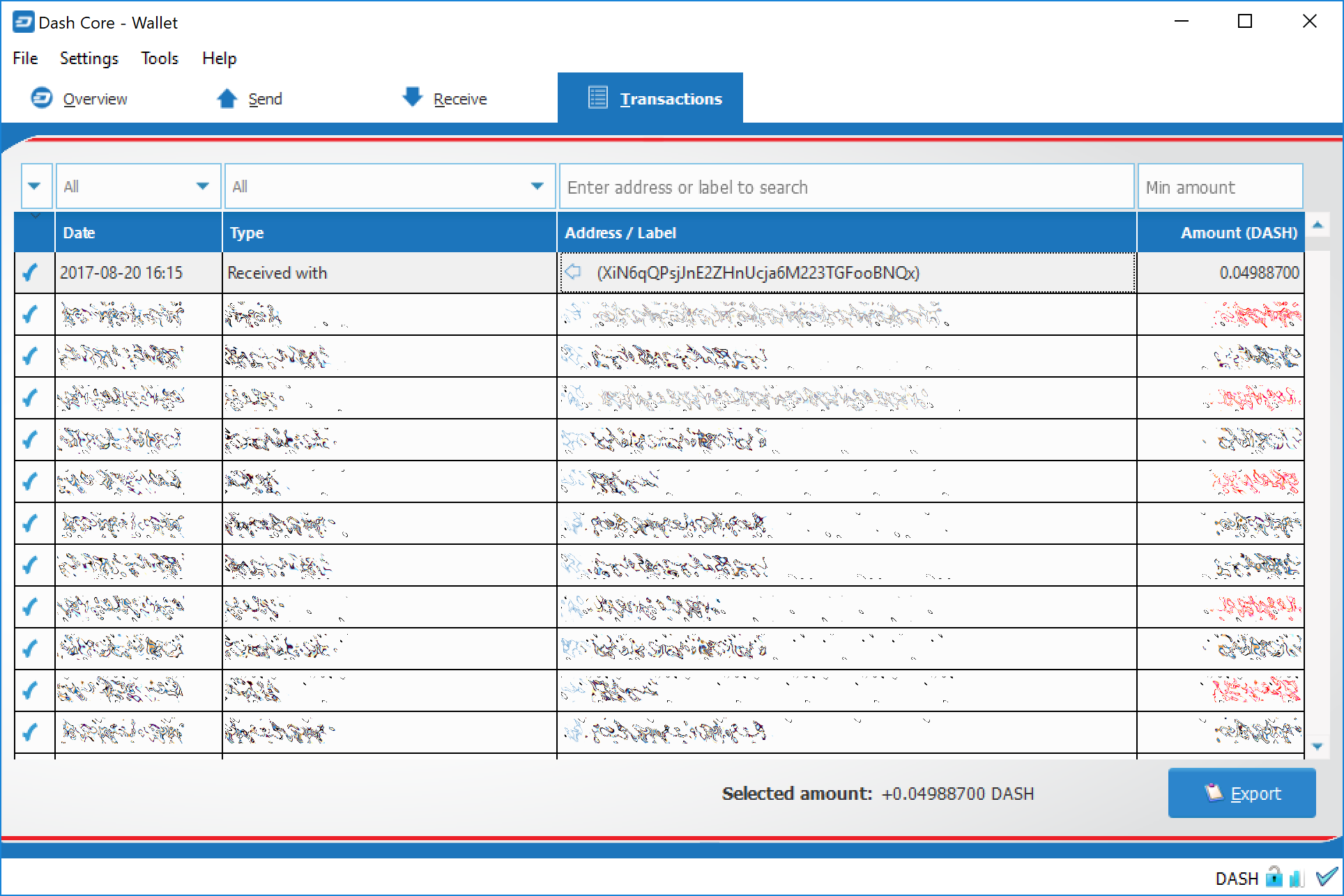The image size is (1344, 896).
Task: Click the address or label search field
Action: 846,187
